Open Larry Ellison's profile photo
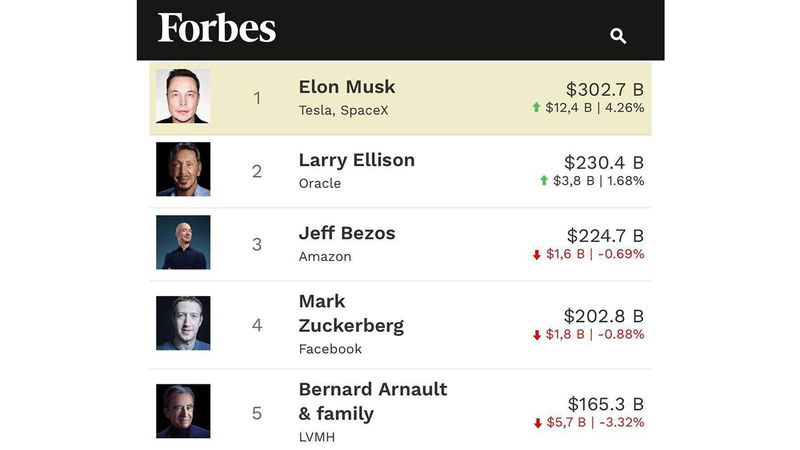Screen dimensions: 800x450 point(183,169)
